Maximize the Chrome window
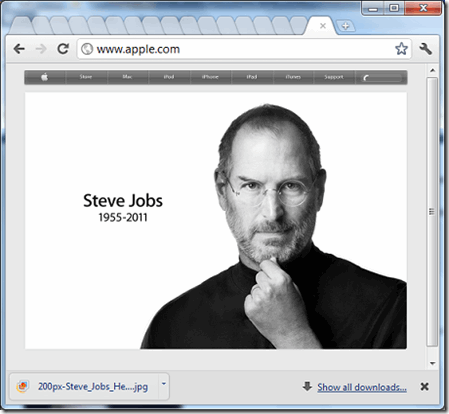Screen dimensions: 449x414 [x=394, y=8]
